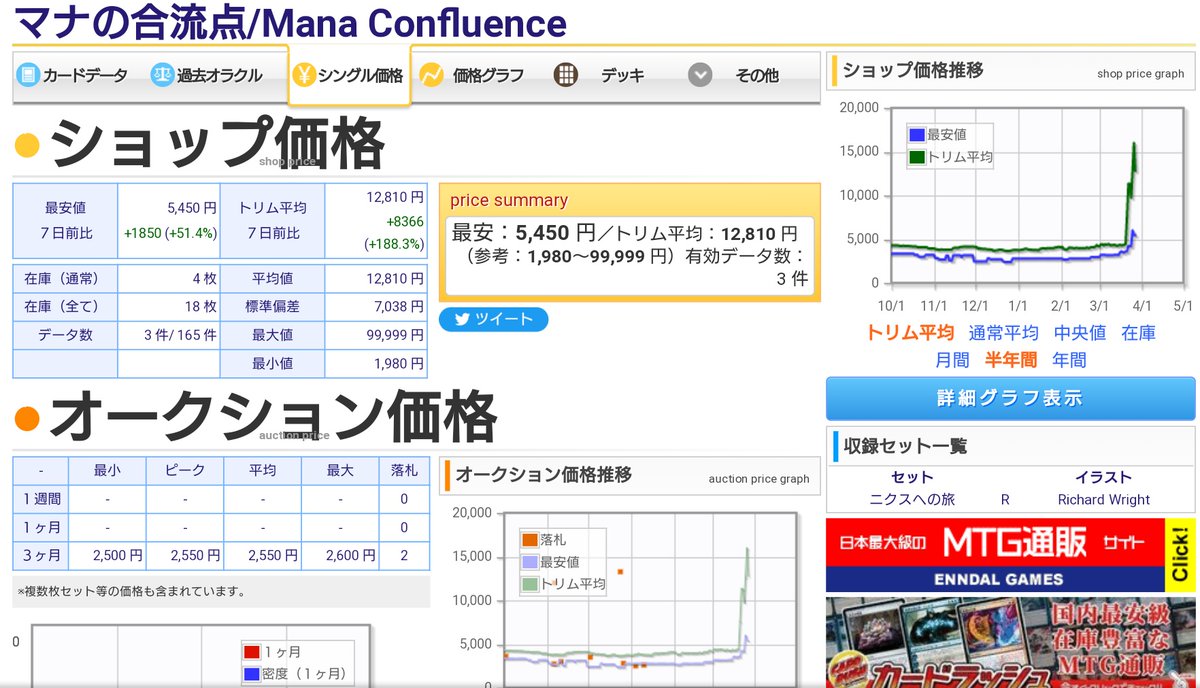Click the 2,600 円 maximum auction cell
The width and height of the screenshot is (1200, 688).
pos(340,555)
